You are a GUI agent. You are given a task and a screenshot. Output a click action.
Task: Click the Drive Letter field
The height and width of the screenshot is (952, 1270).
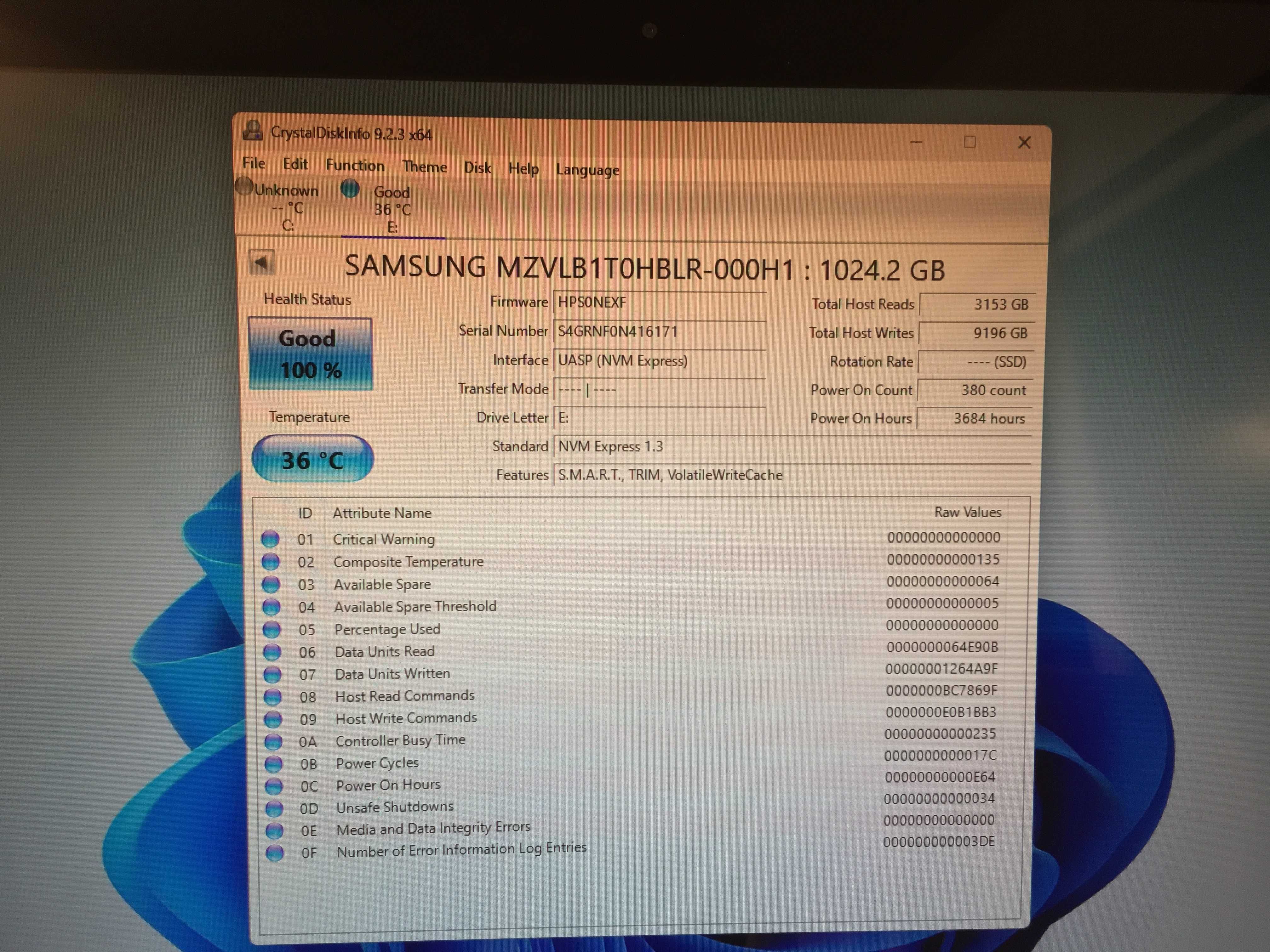[659, 418]
